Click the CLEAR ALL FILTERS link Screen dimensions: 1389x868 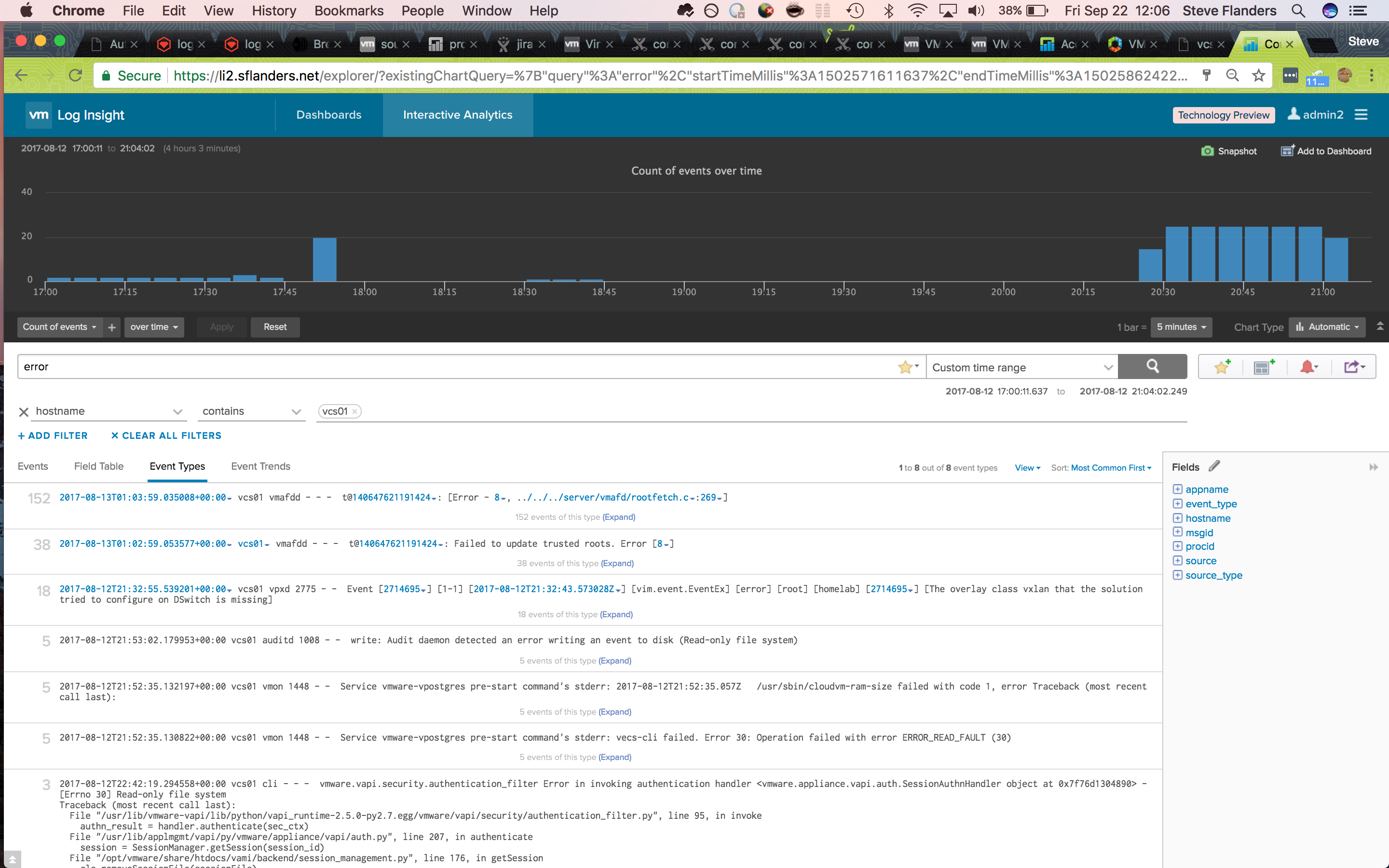click(x=166, y=436)
